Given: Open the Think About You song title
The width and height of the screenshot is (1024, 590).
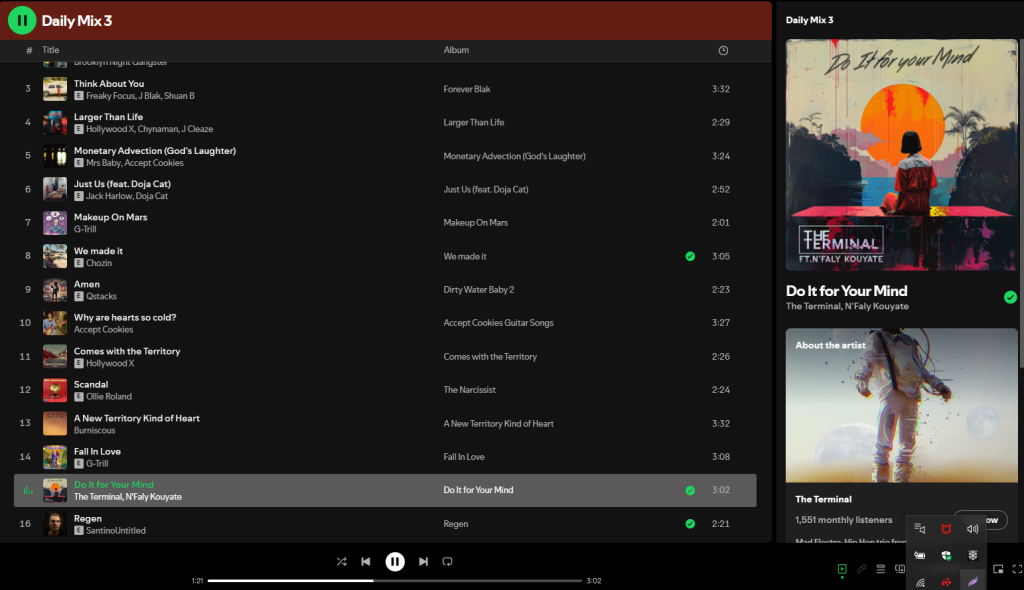Looking at the screenshot, I should (109, 84).
